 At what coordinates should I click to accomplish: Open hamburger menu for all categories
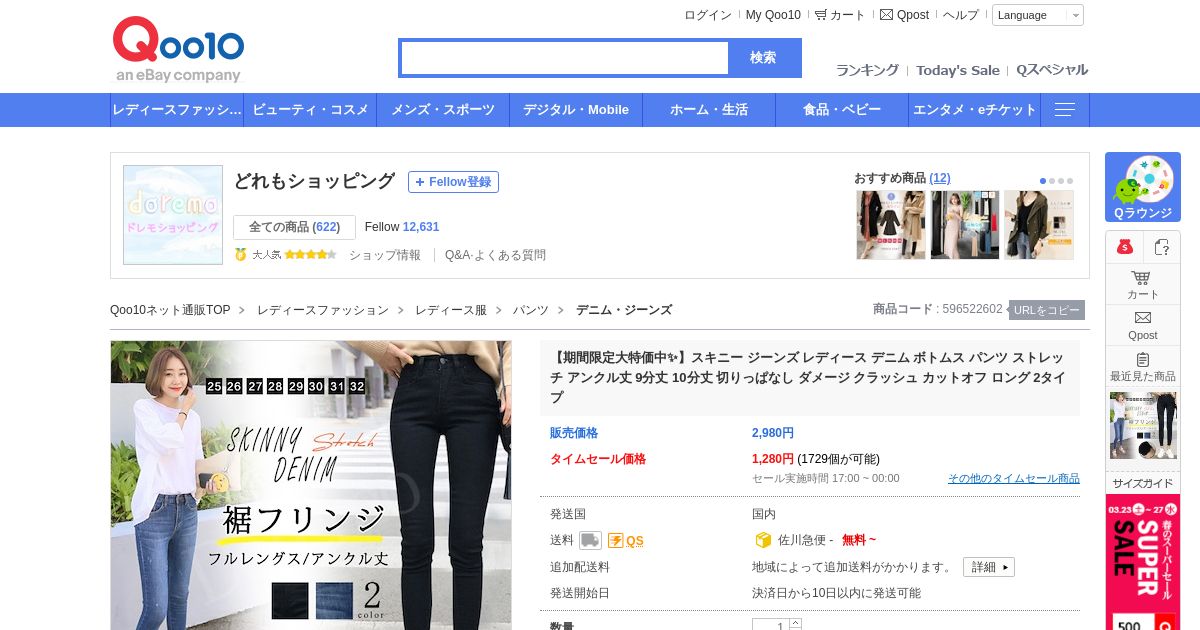(x=1065, y=110)
